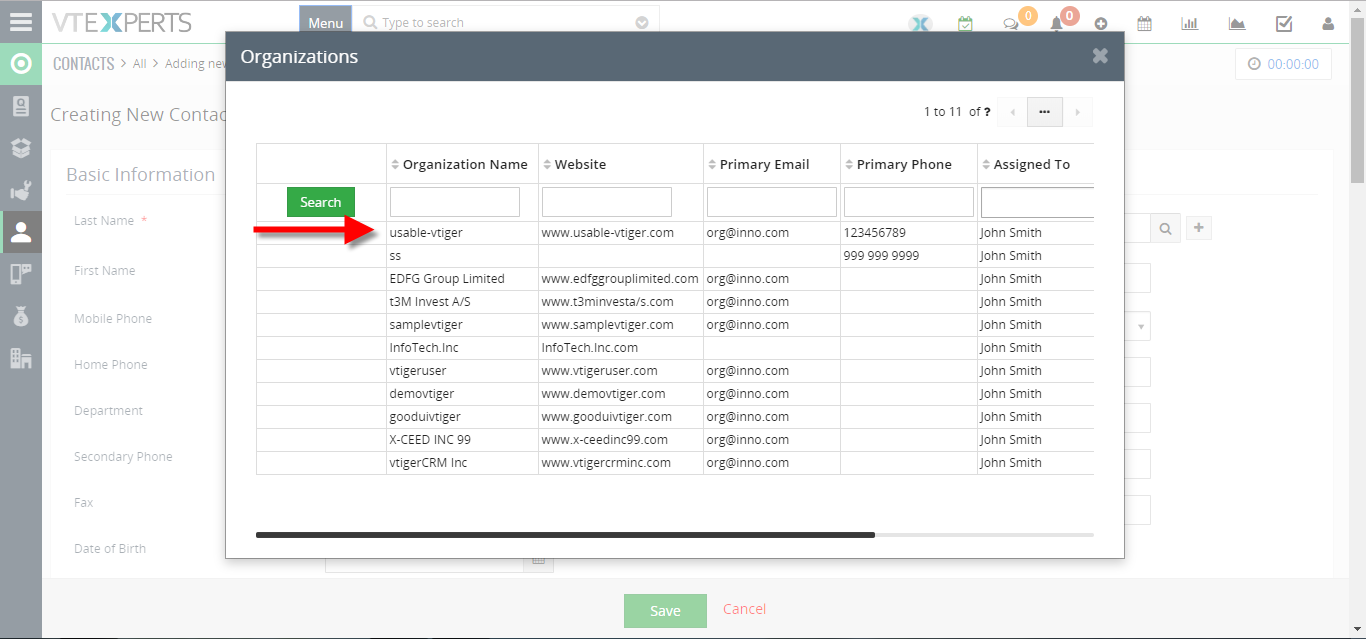Open the wrench support module in sidebar

(x=20, y=190)
